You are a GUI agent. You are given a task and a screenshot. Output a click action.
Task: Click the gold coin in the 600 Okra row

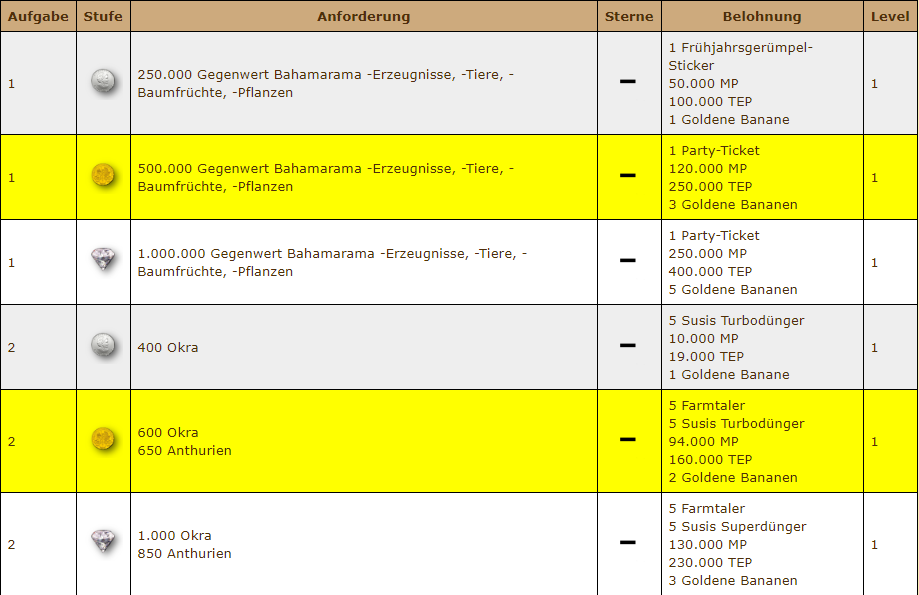coord(103,439)
